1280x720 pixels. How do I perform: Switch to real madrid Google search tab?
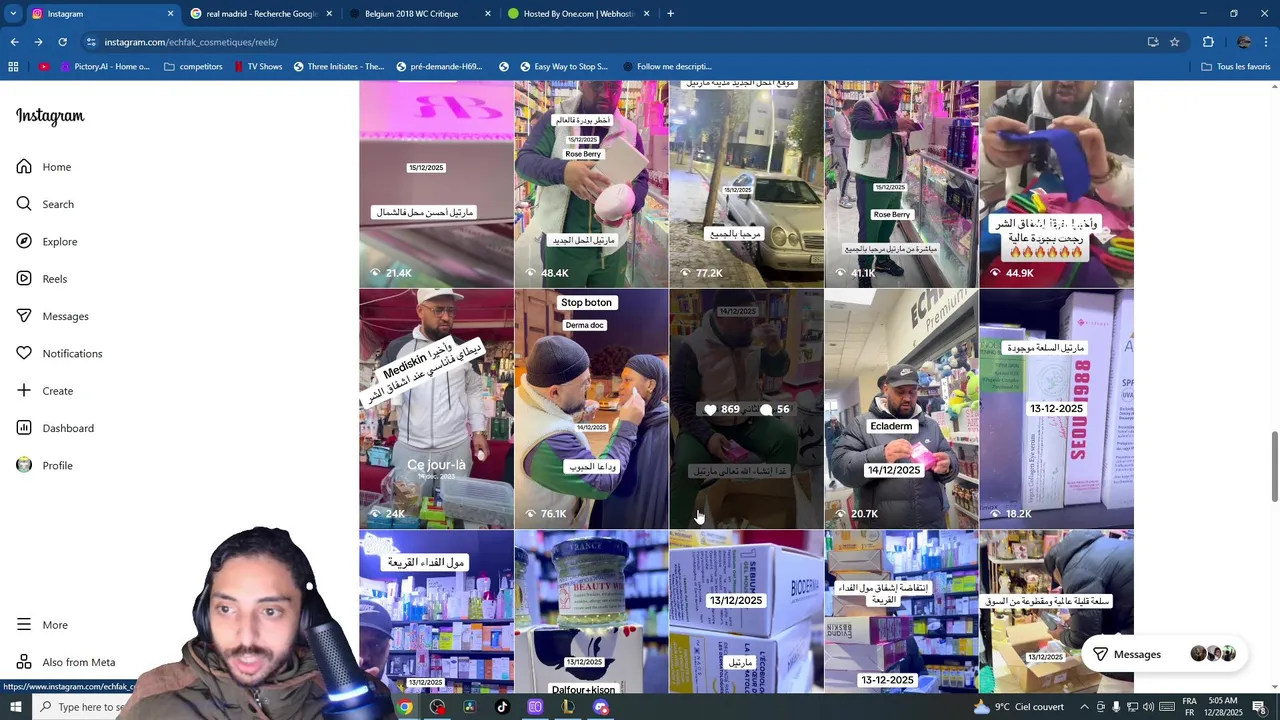[x=261, y=14]
